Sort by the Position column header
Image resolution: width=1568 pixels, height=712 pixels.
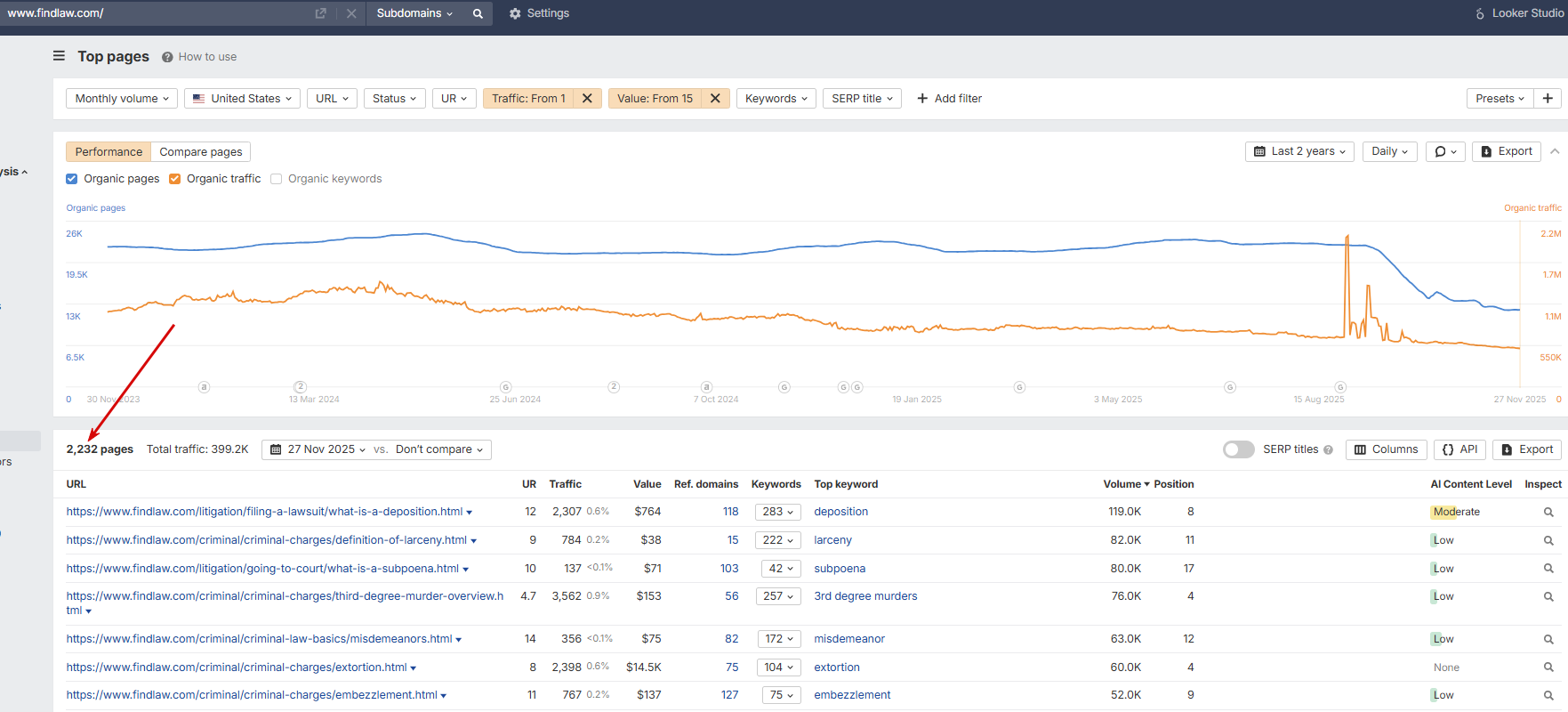[1174, 484]
